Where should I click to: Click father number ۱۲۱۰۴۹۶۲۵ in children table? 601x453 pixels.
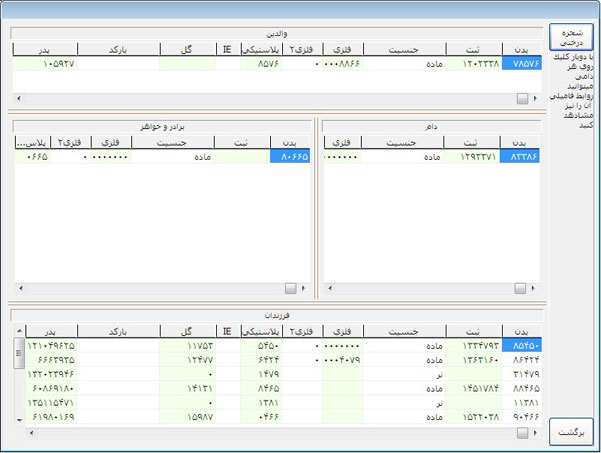(x=51, y=346)
